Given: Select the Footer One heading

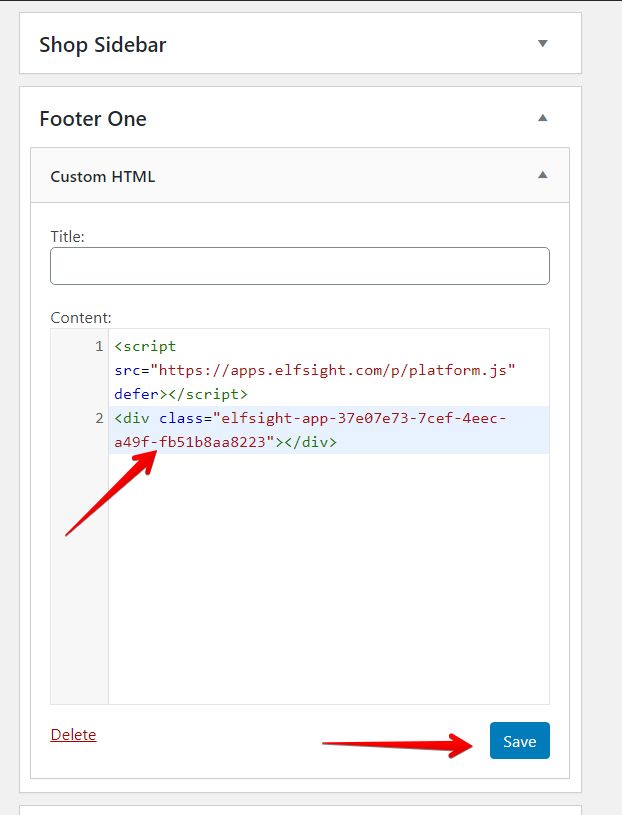Looking at the screenshot, I should pos(93,119).
